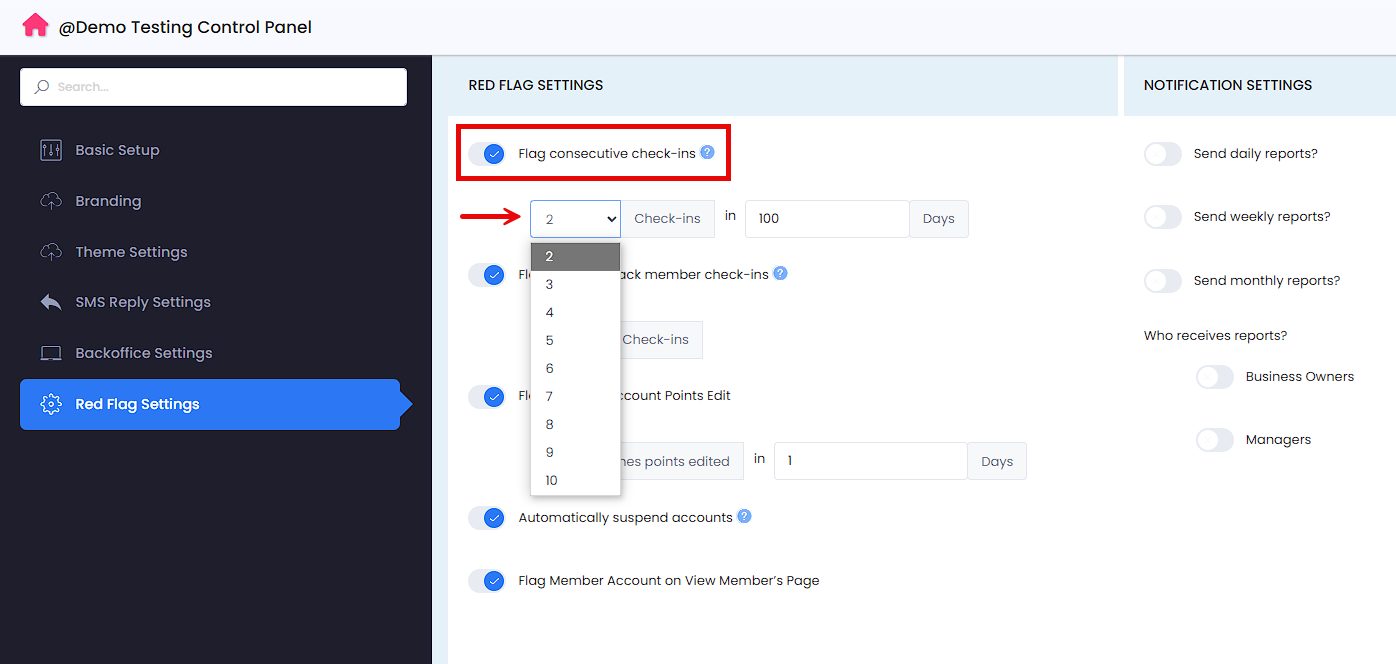
Task: Click the search magnifier icon
Action: point(42,87)
